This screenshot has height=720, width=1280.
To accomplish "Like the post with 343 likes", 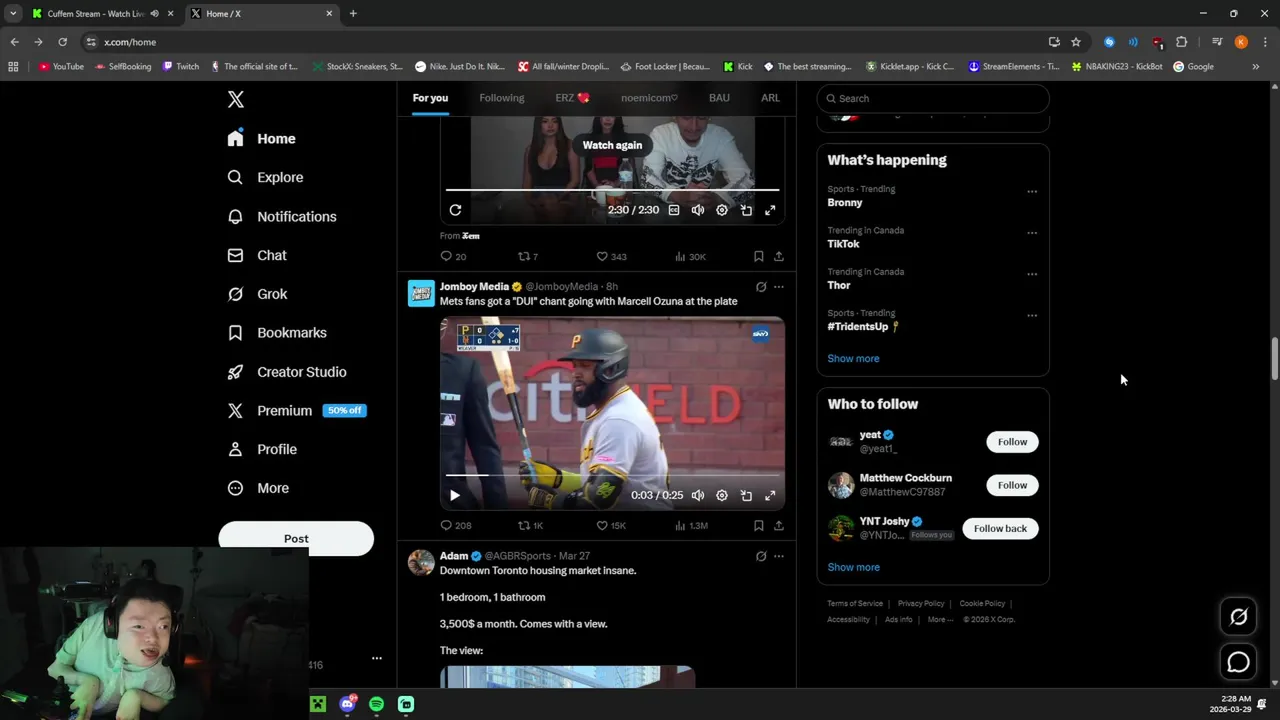I will click(x=611, y=257).
